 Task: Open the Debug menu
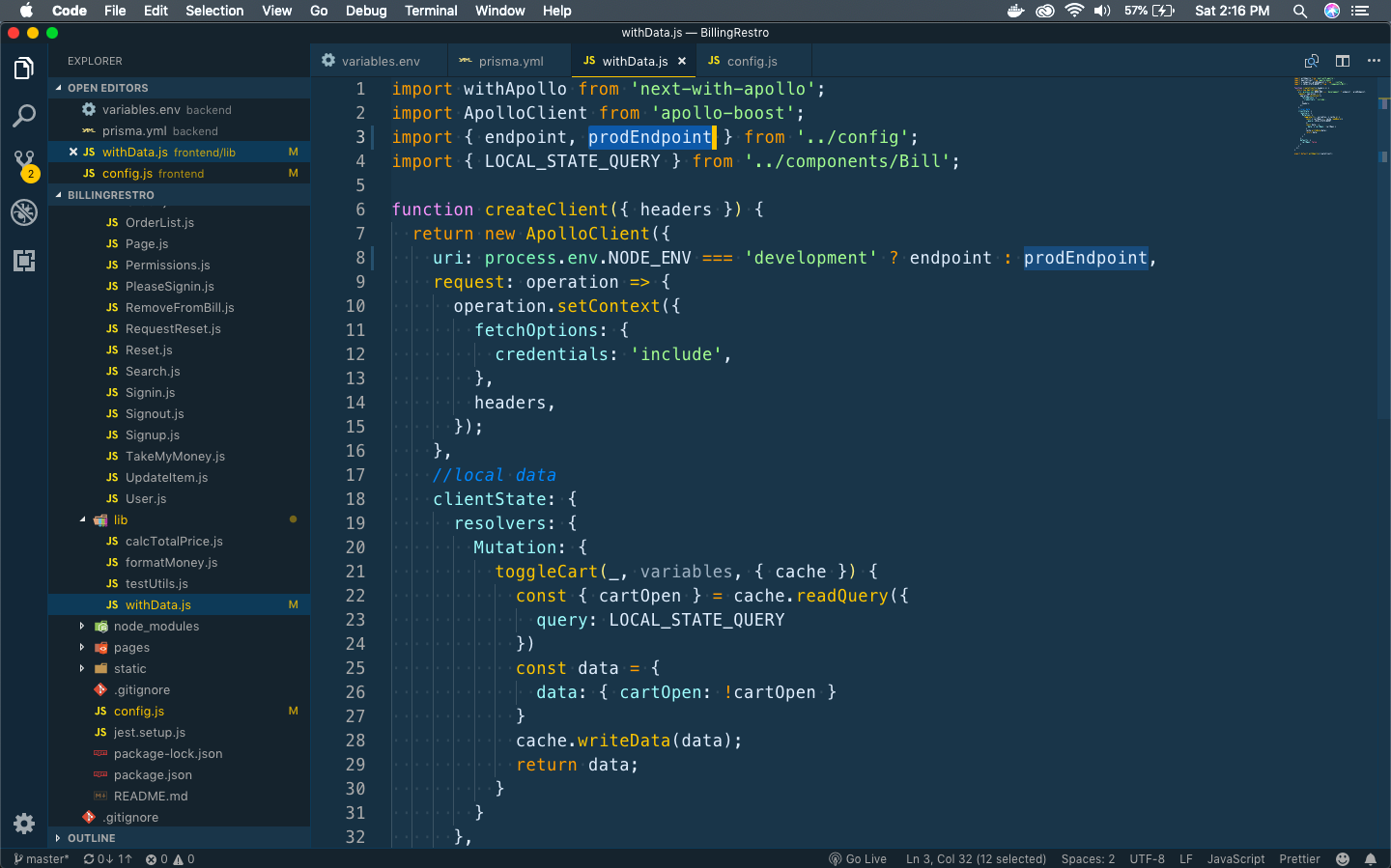366,11
